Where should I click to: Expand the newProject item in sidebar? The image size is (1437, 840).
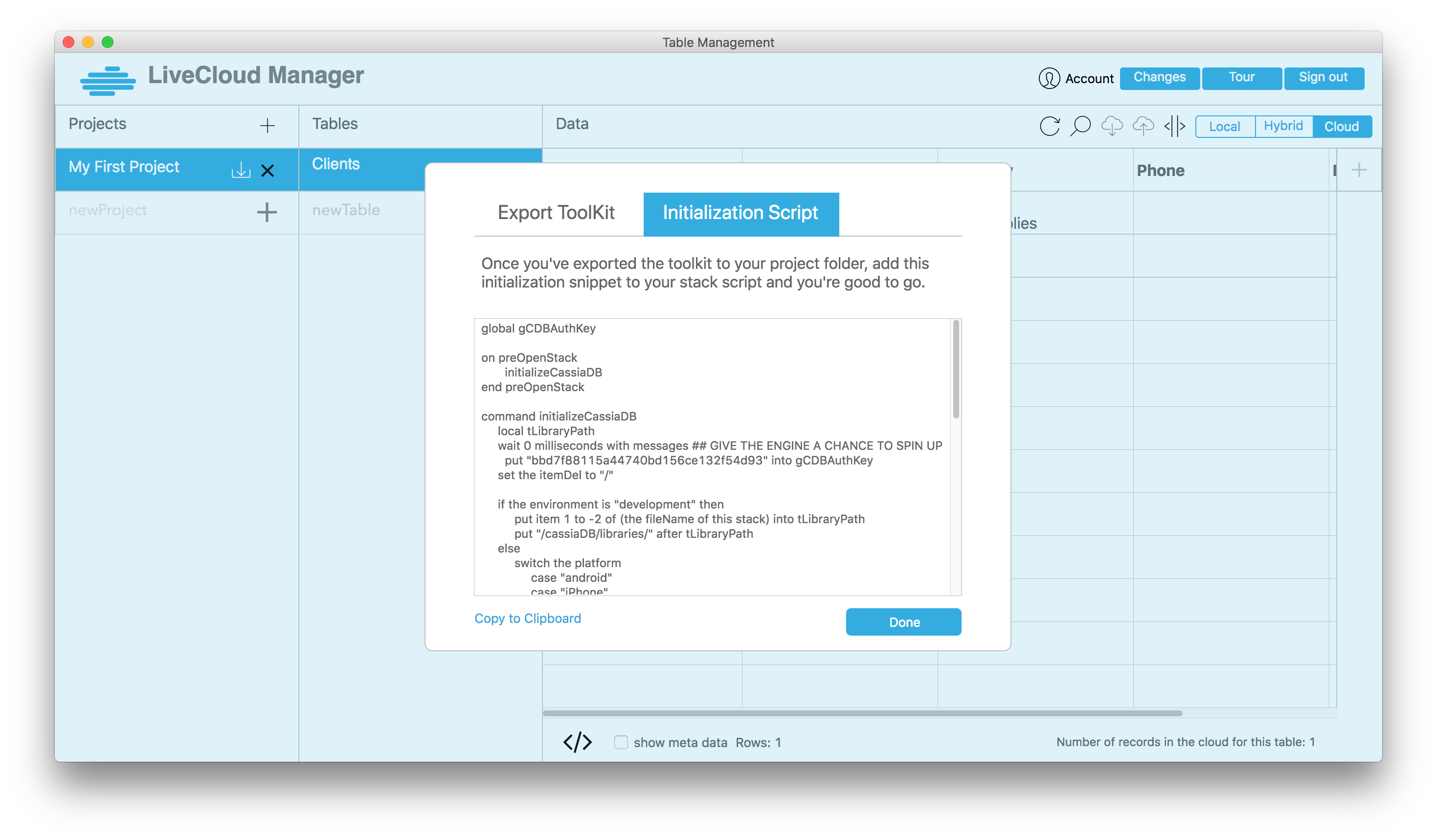coord(267,210)
